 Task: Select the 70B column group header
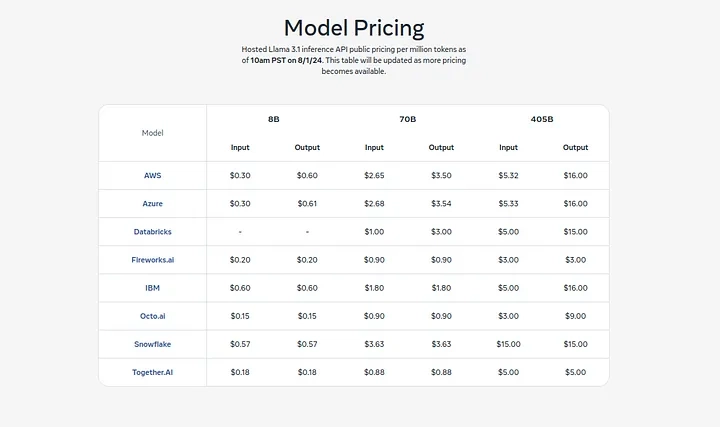(407, 119)
